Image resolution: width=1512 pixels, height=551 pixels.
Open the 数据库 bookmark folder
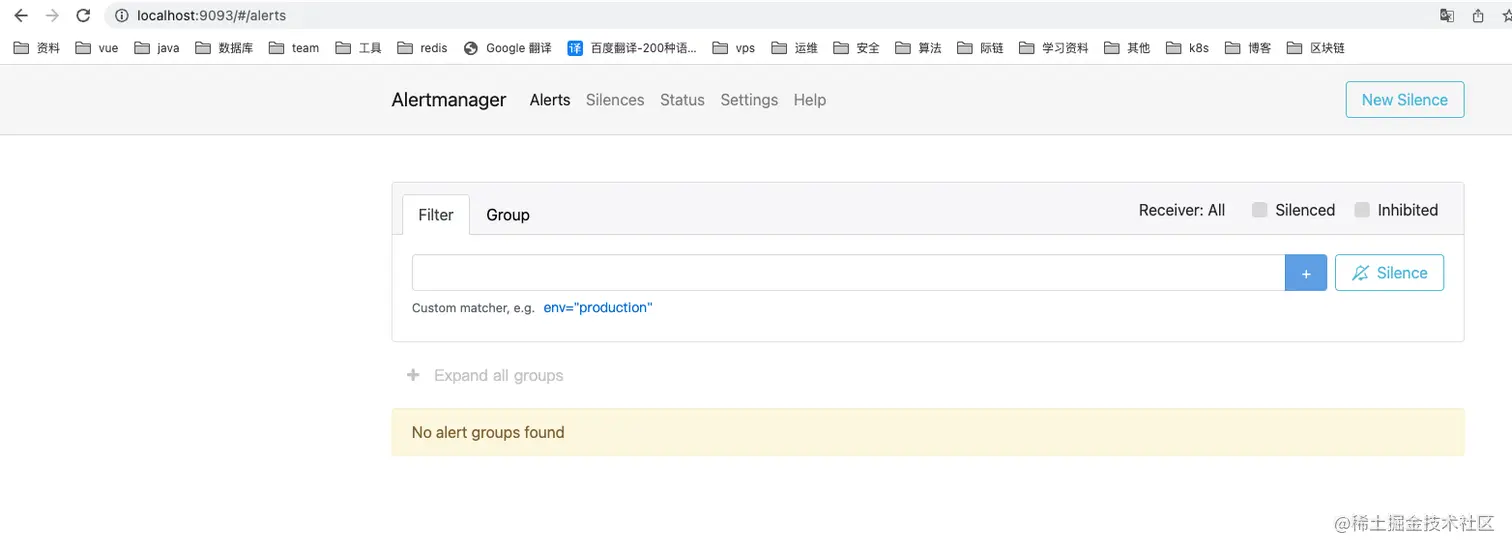tap(225, 48)
